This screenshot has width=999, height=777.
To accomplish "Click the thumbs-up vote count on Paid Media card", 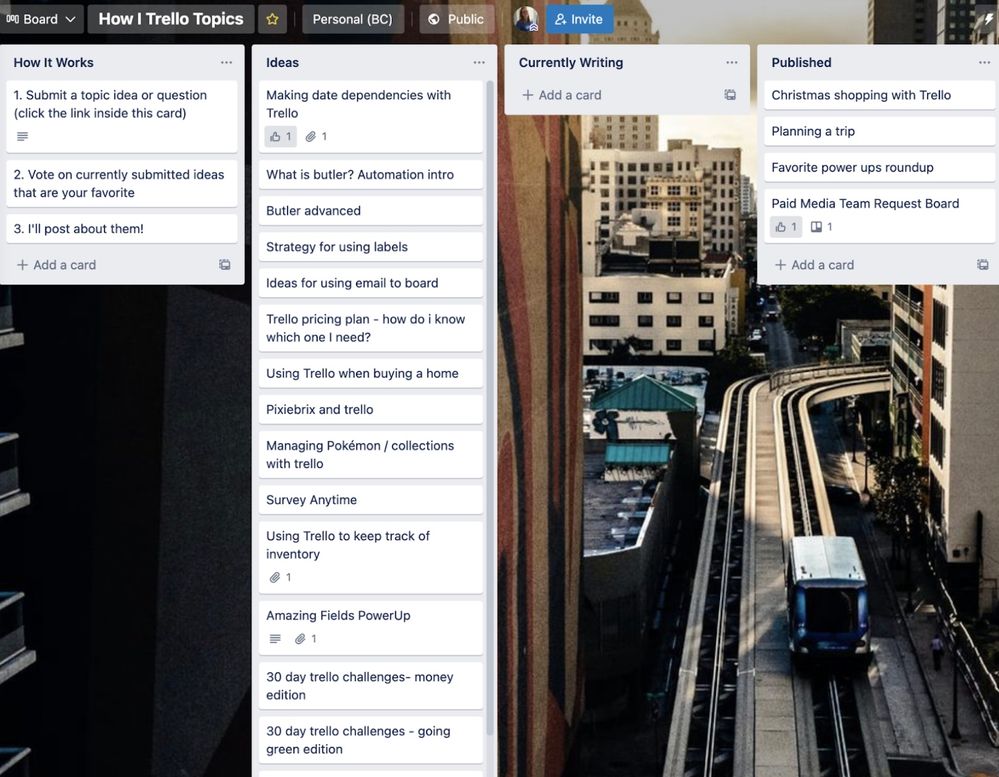I will 784,226.
